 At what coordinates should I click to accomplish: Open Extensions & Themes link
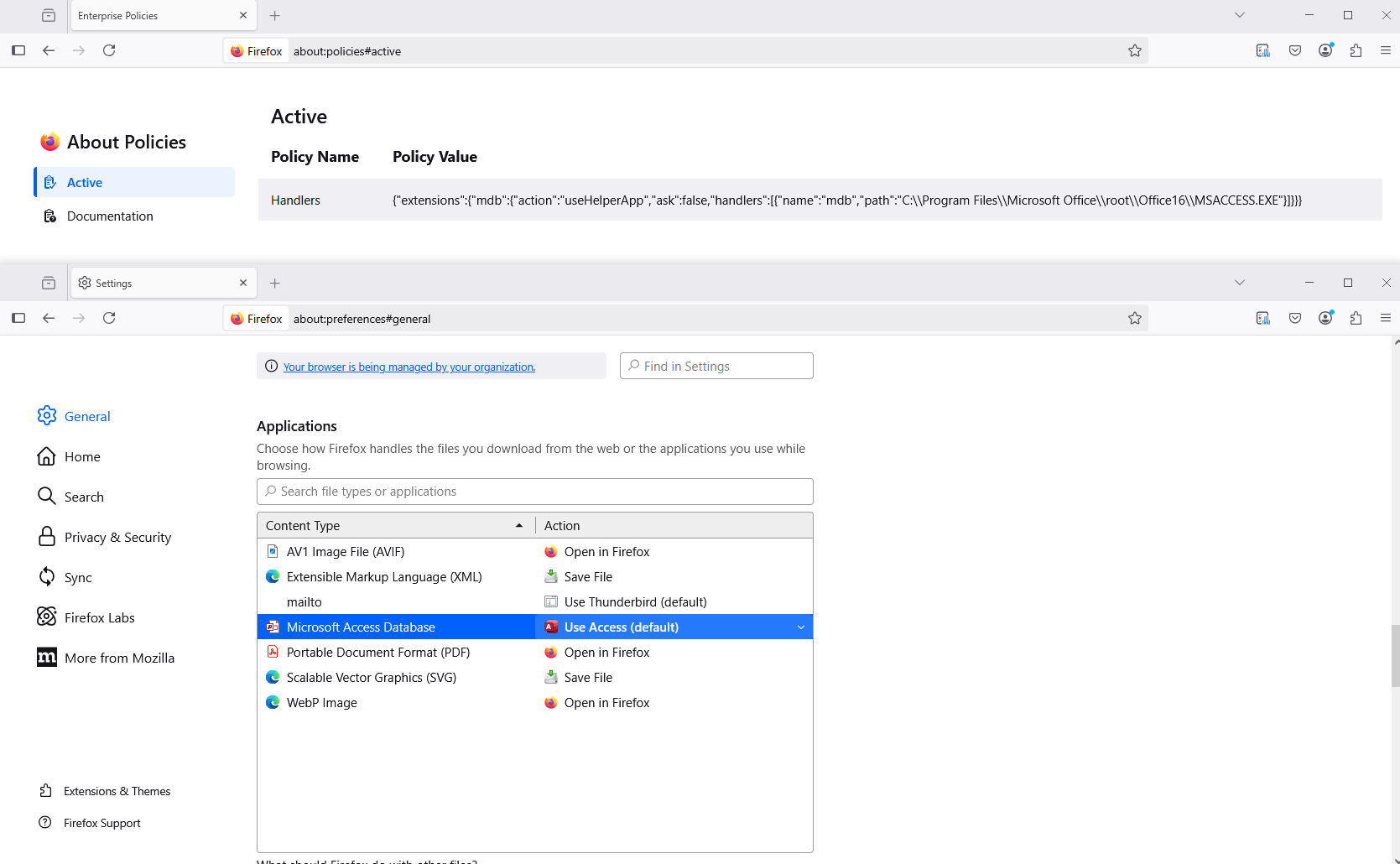pos(105,791)
